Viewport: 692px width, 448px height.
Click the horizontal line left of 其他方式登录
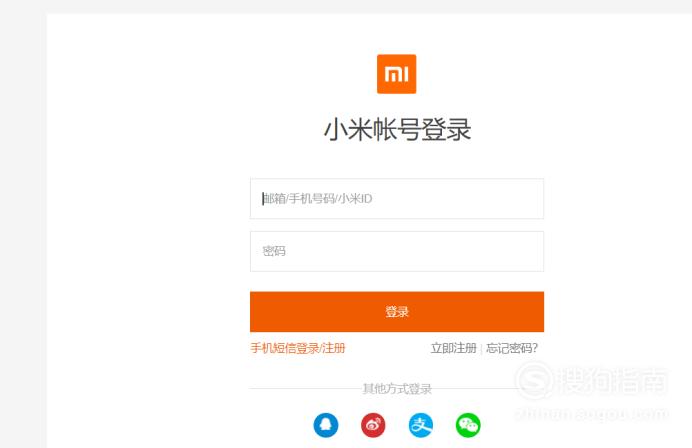[x=305, y=389]
